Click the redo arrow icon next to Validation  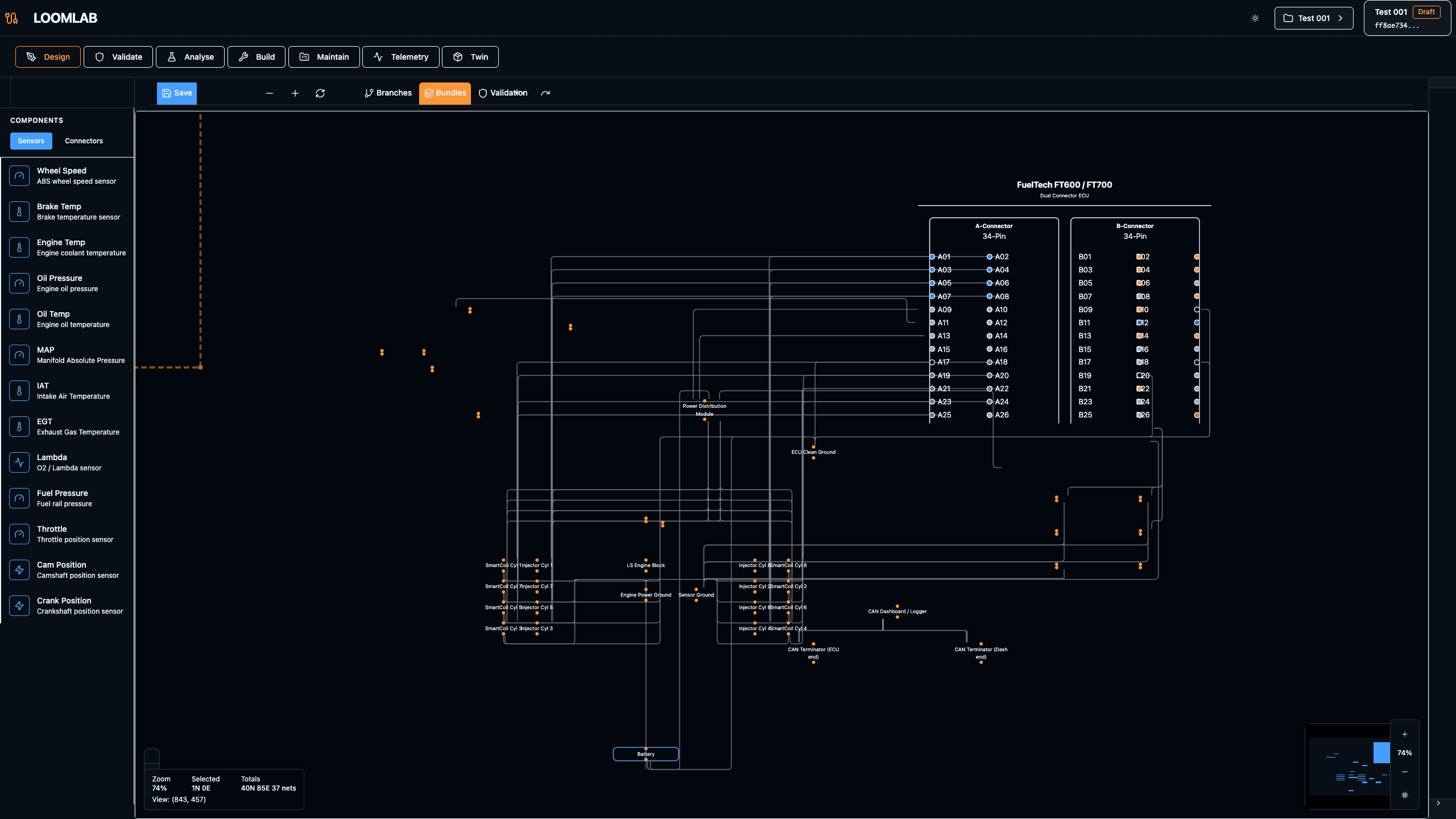tap(545, 93)
